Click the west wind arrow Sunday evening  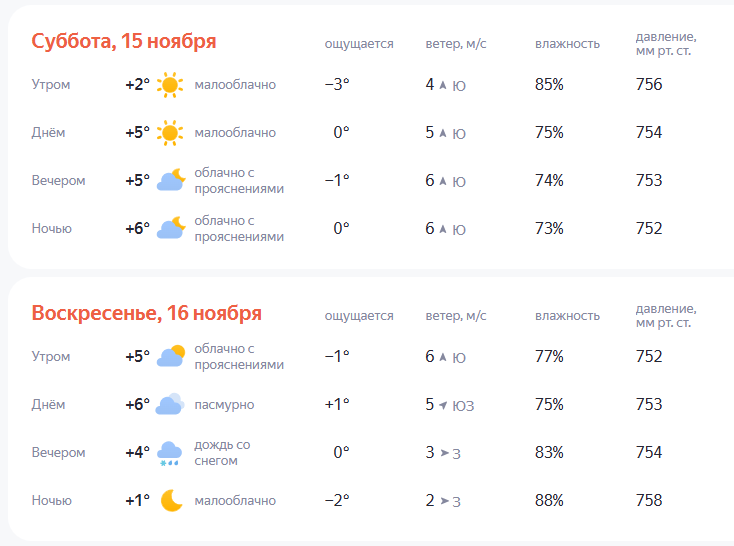(443, 453)
